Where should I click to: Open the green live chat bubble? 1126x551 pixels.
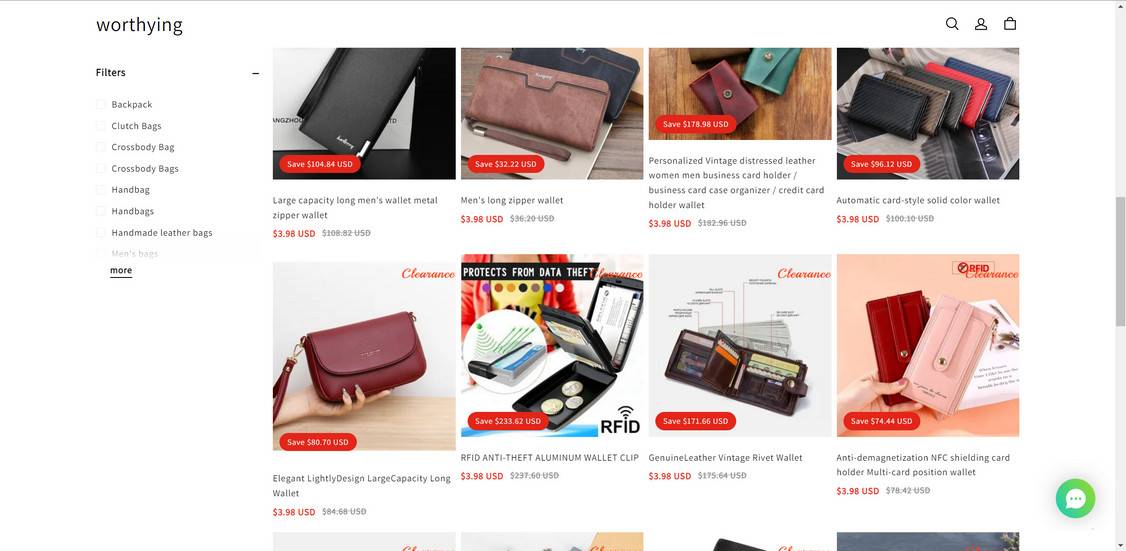coord(1075,498)
